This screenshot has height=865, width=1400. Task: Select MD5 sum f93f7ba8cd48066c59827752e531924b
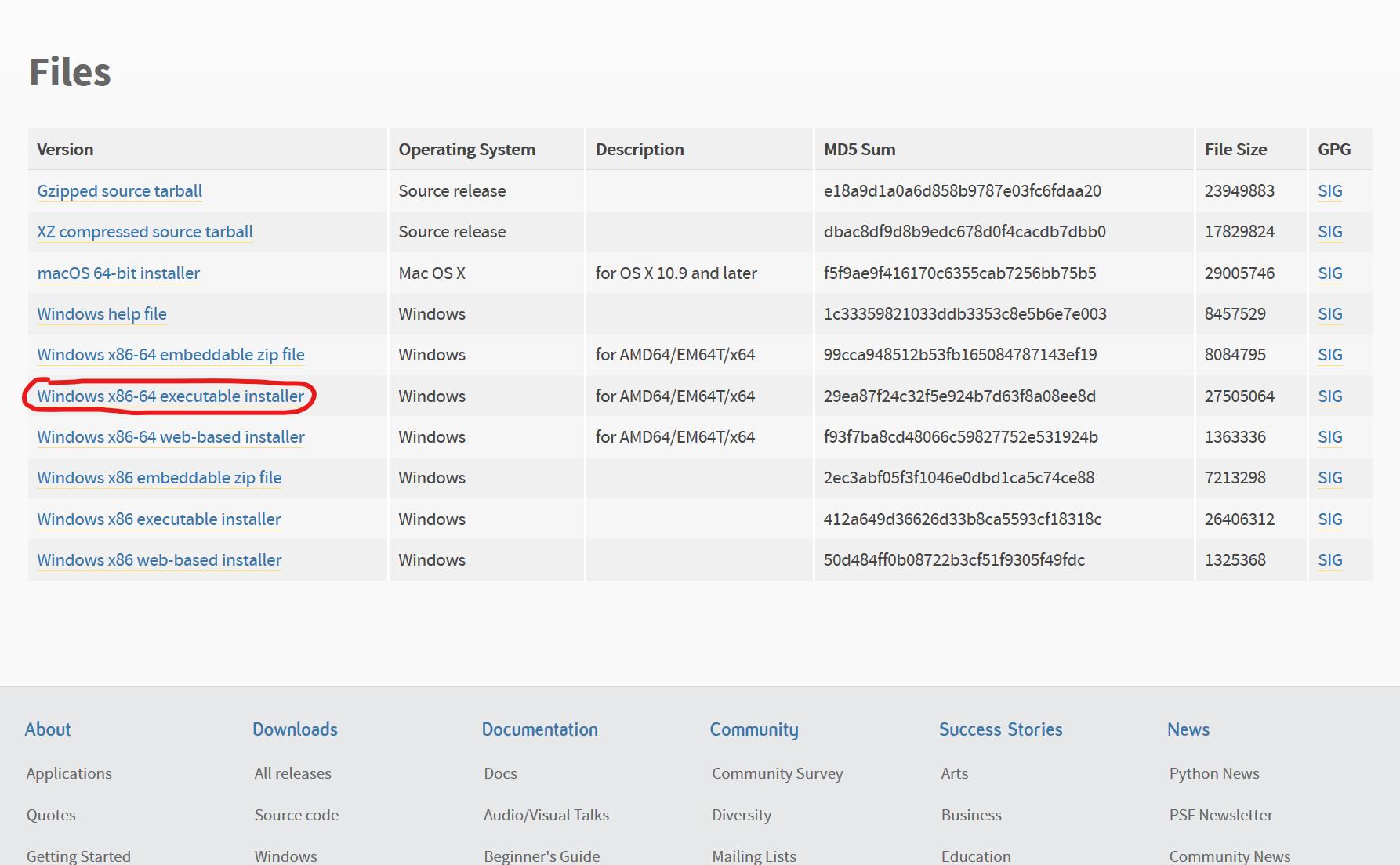[961, 437]
